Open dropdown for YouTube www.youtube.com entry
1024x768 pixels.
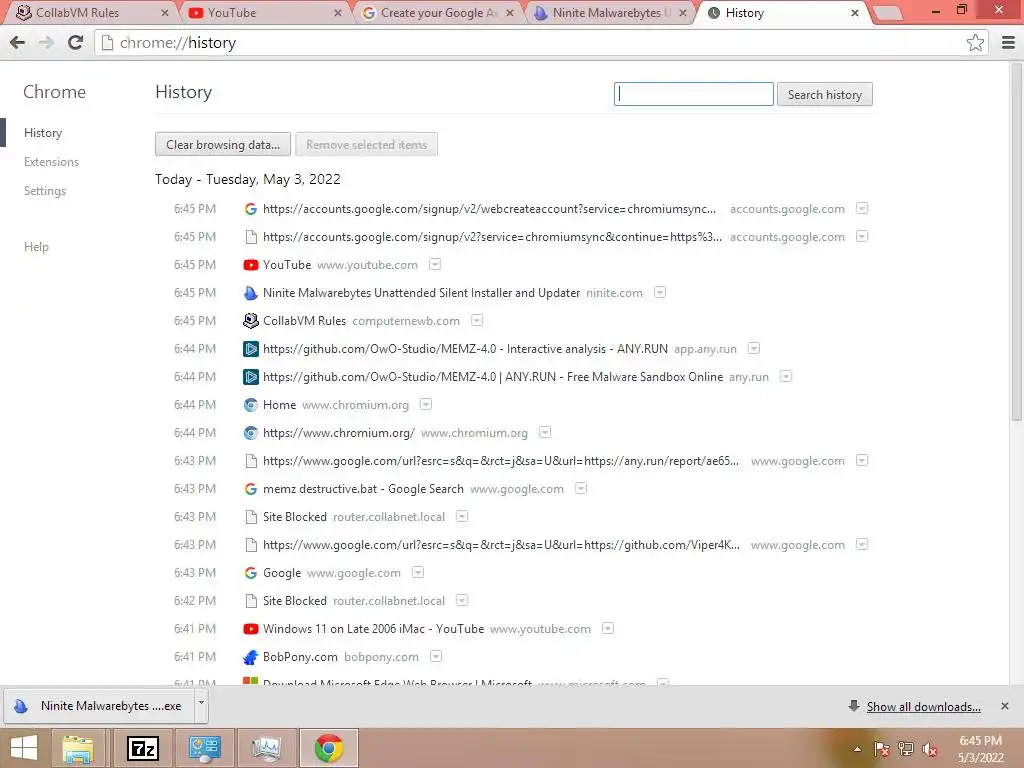point(435,264)
